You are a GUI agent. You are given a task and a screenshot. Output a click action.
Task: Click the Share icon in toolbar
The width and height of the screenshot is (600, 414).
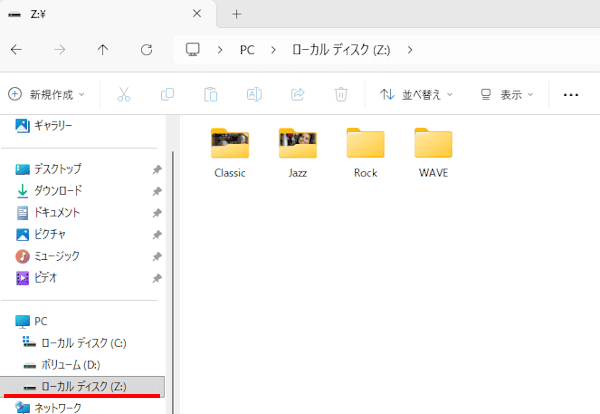pyautogui.click(x=298, y=94)
